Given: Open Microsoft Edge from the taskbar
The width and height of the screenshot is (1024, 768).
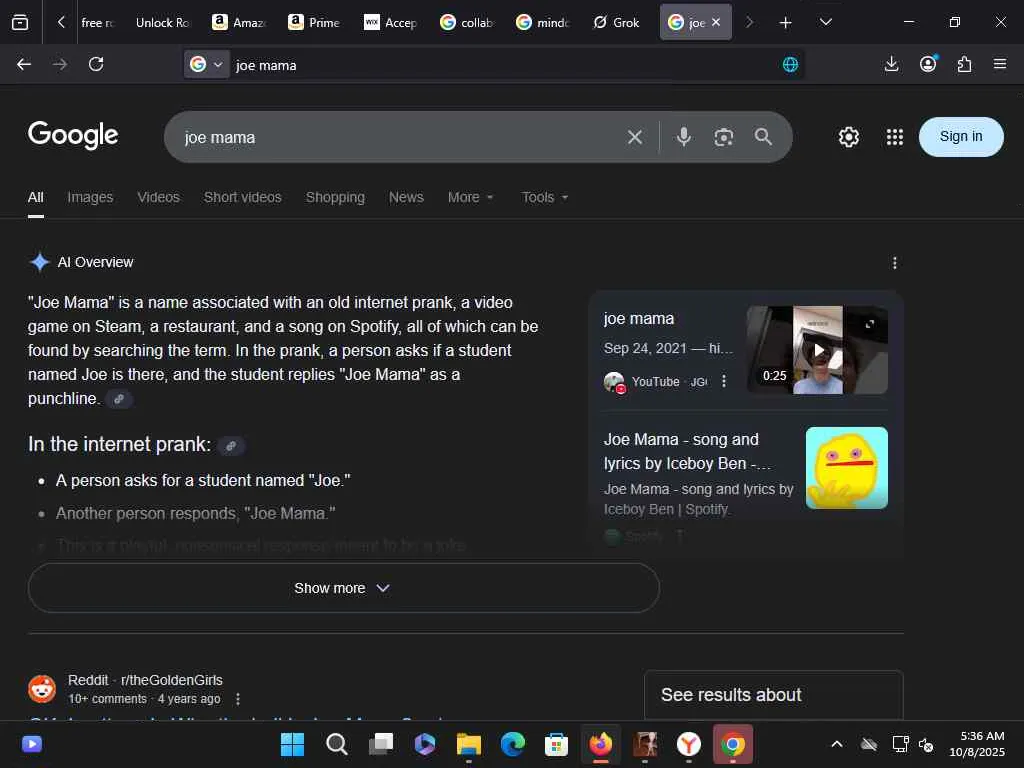Looking at the screenshot, I should point(513,744).
